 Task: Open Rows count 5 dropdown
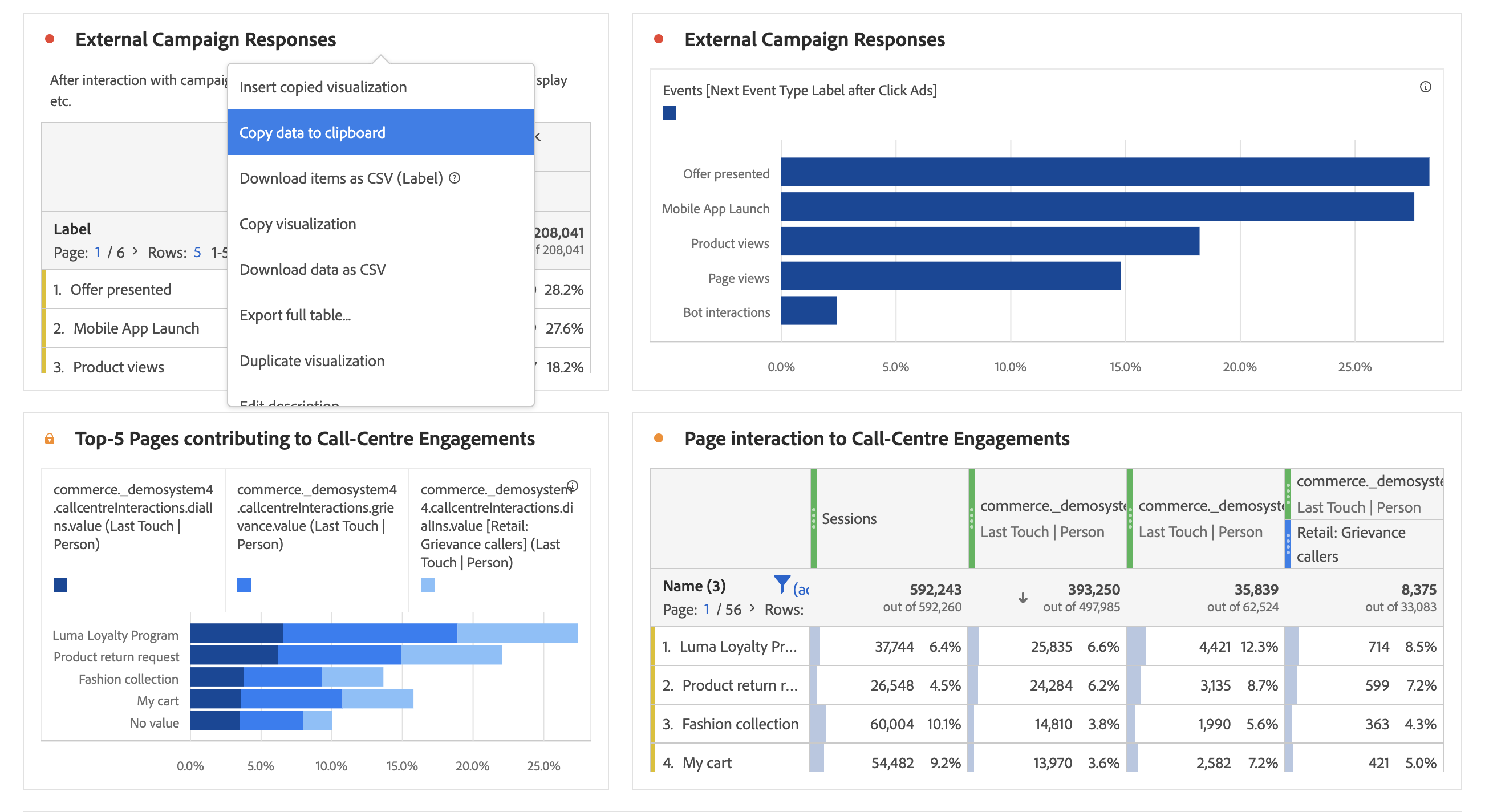click(197, 253)
